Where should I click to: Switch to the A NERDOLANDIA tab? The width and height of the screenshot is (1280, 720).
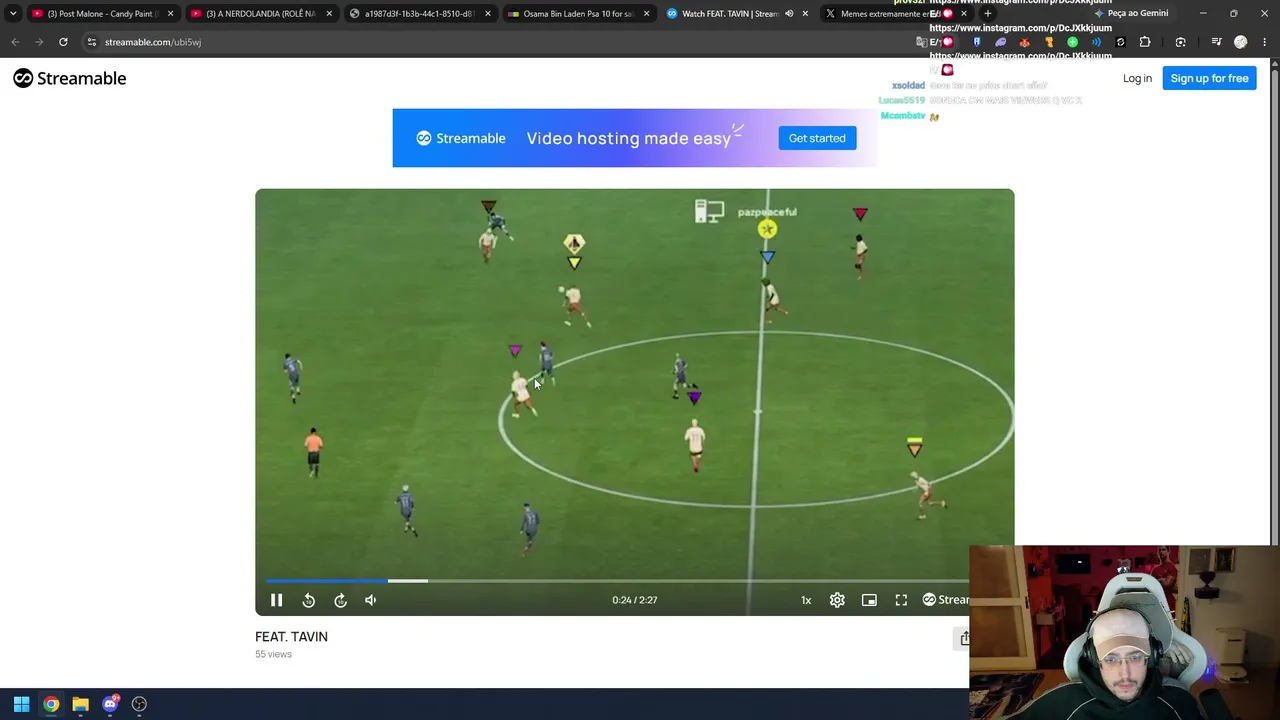point(261,14)
